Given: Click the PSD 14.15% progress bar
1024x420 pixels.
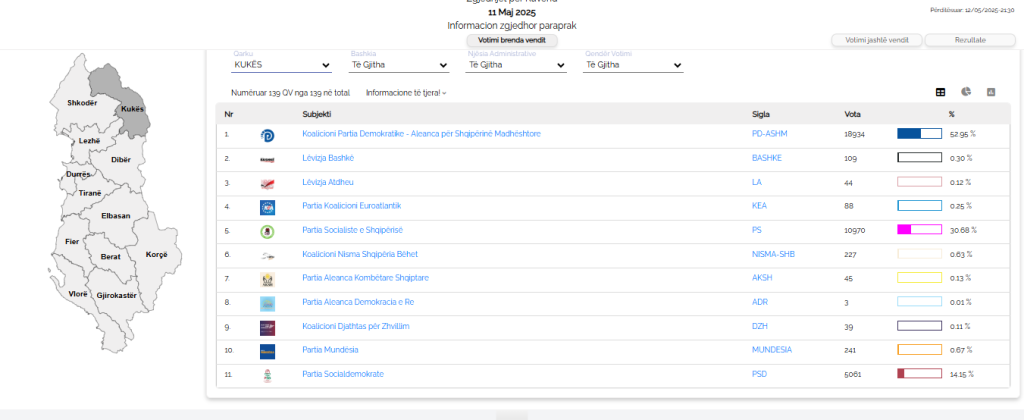Looking at the screenshot, I should point(920,374).
